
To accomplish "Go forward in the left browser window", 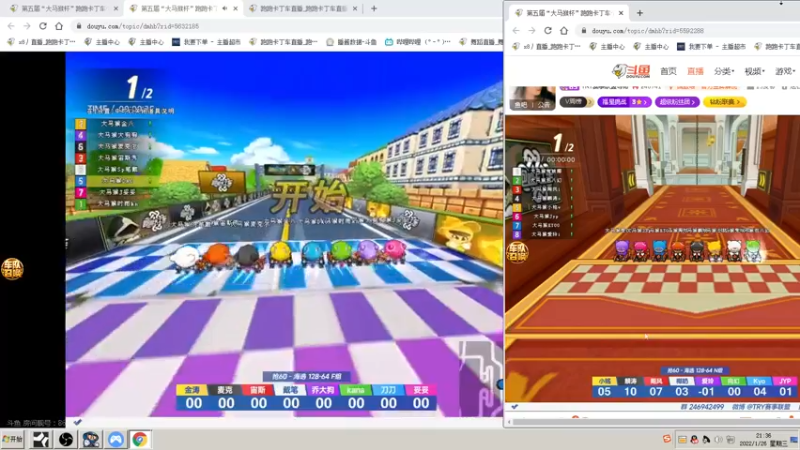I will [27, 26].
